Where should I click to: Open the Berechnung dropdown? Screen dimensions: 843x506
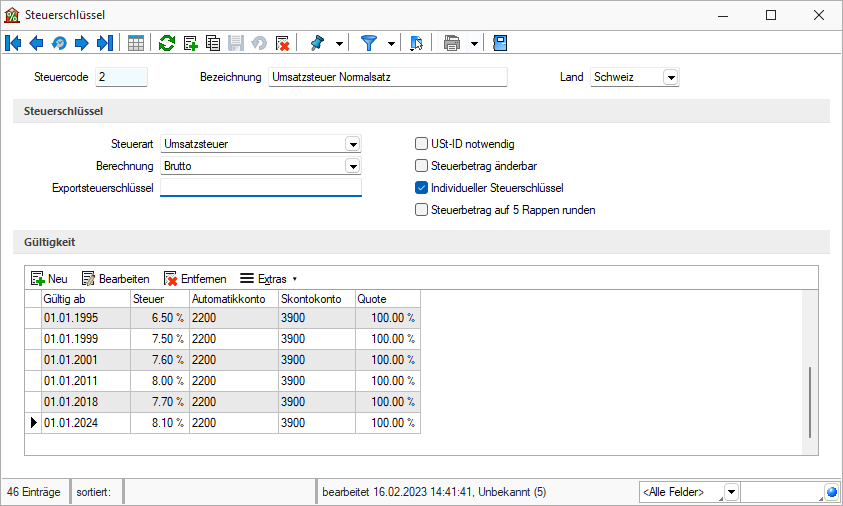point(352,166)
